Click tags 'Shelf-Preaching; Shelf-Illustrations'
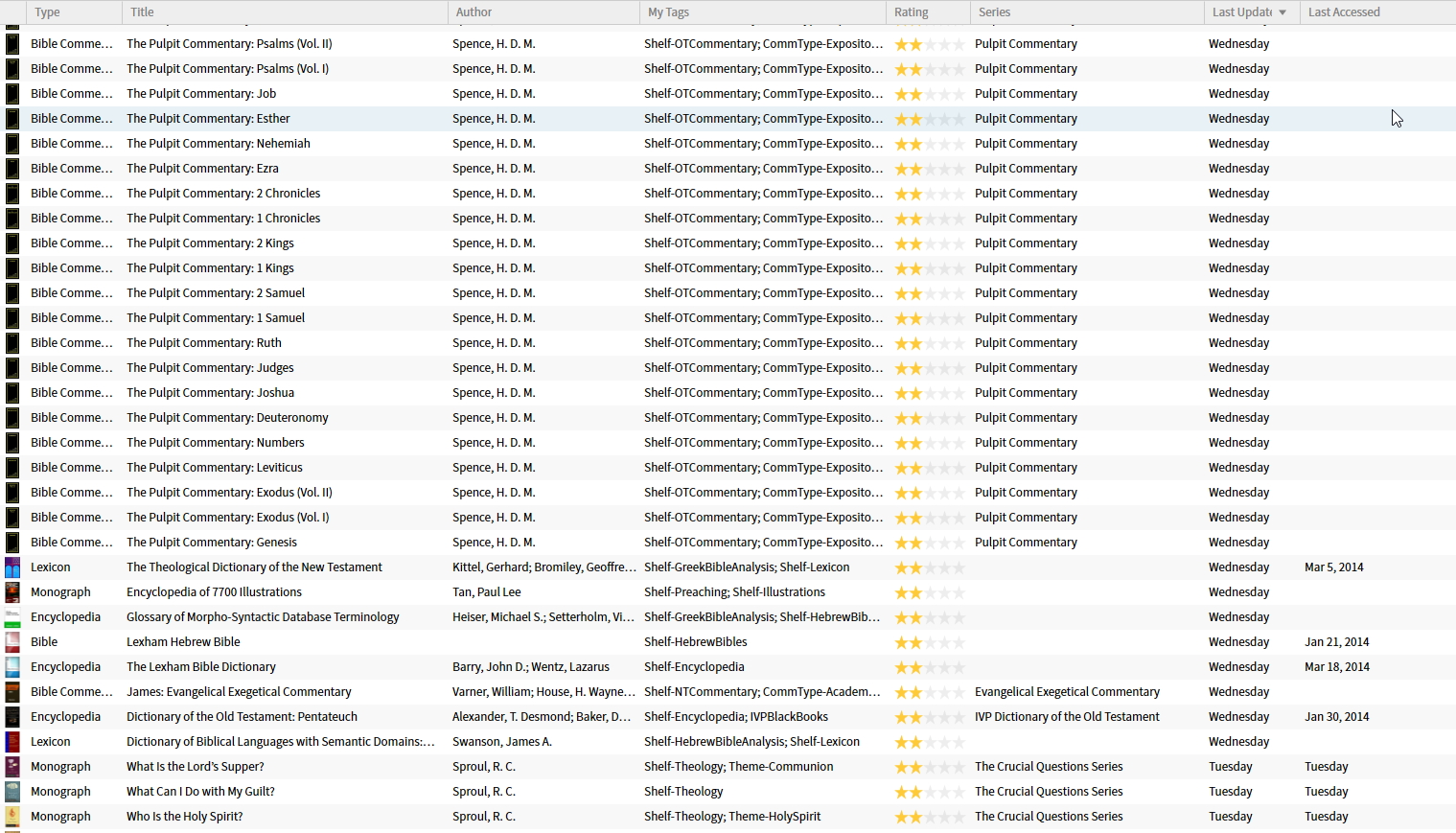The width and height of the screenshot is (1456, 833). pos(734,592)
